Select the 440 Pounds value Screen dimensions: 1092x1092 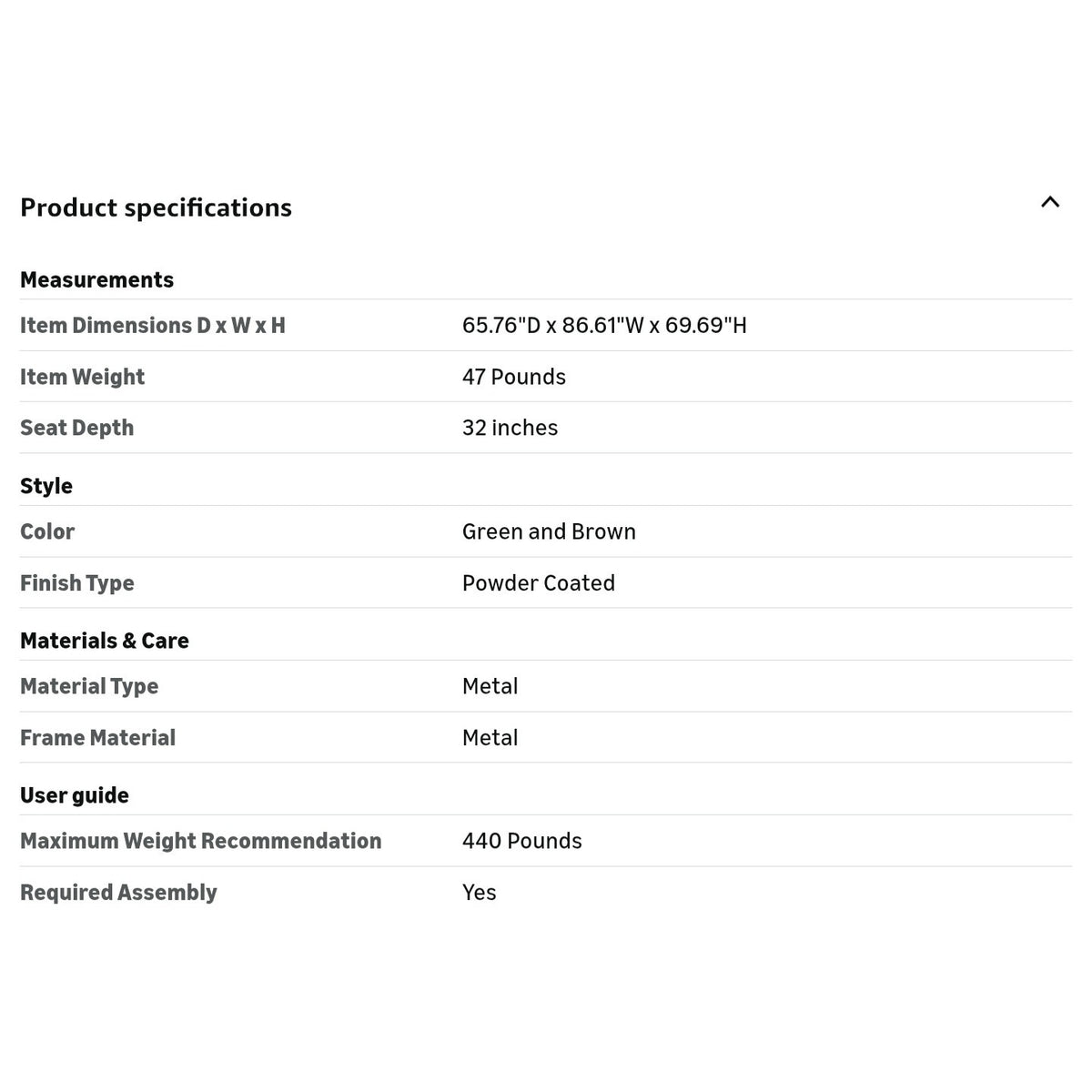(x=522, y=841)
